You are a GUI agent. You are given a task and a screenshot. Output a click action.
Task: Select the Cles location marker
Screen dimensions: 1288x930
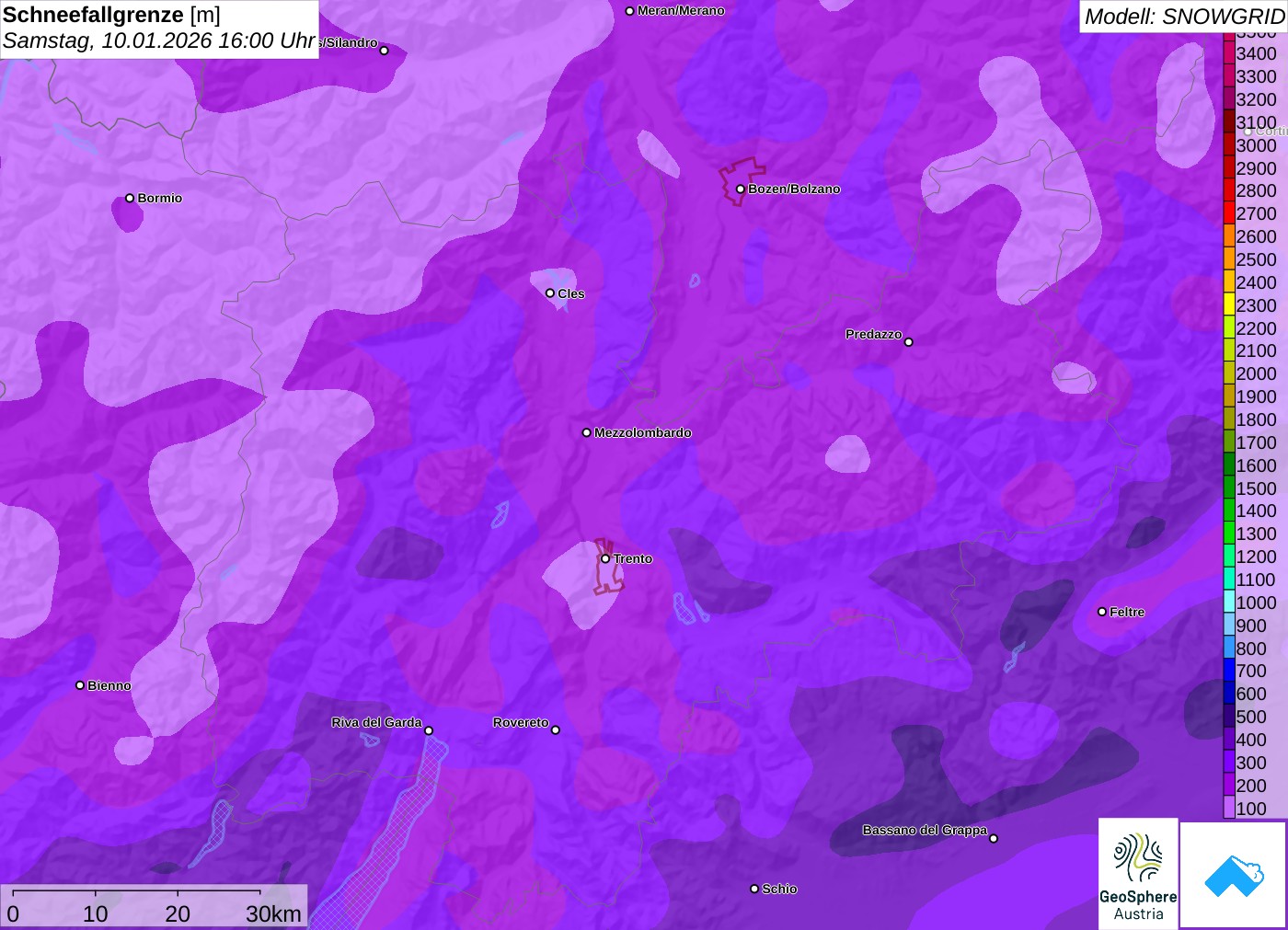[550, 293]
